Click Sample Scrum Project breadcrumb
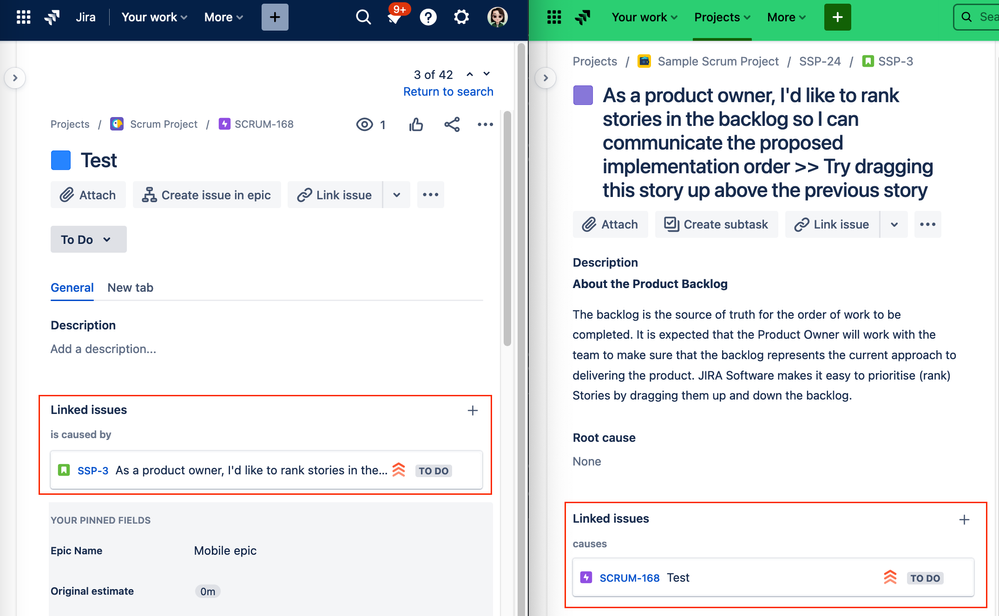999x616 pixels. 718,61
